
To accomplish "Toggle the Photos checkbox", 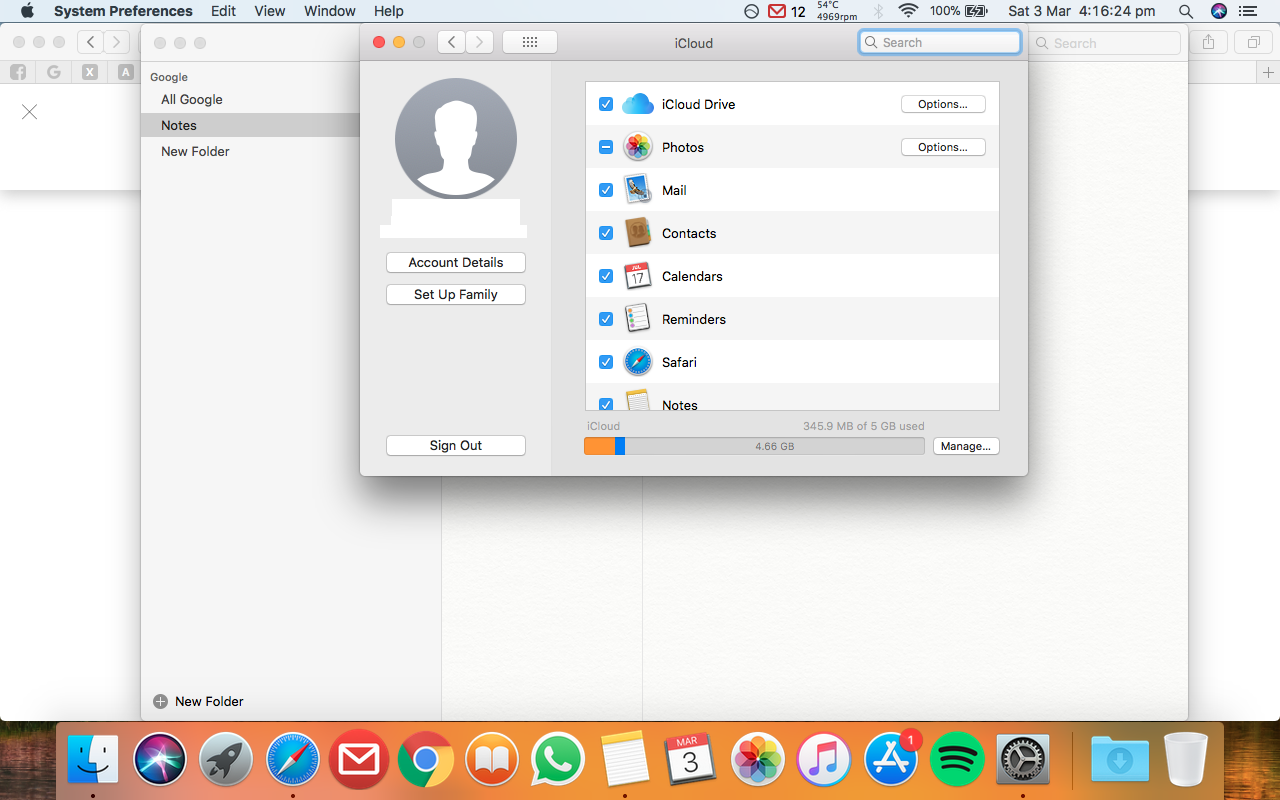I will pyautogui.click(x=606, y=147).
